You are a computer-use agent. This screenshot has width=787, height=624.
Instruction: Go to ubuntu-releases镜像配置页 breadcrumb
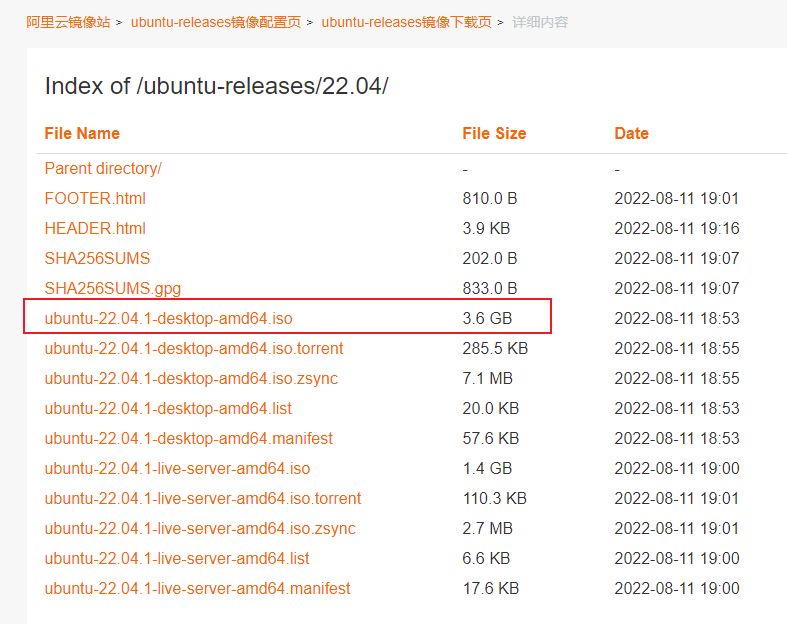(x=216, y=23)
